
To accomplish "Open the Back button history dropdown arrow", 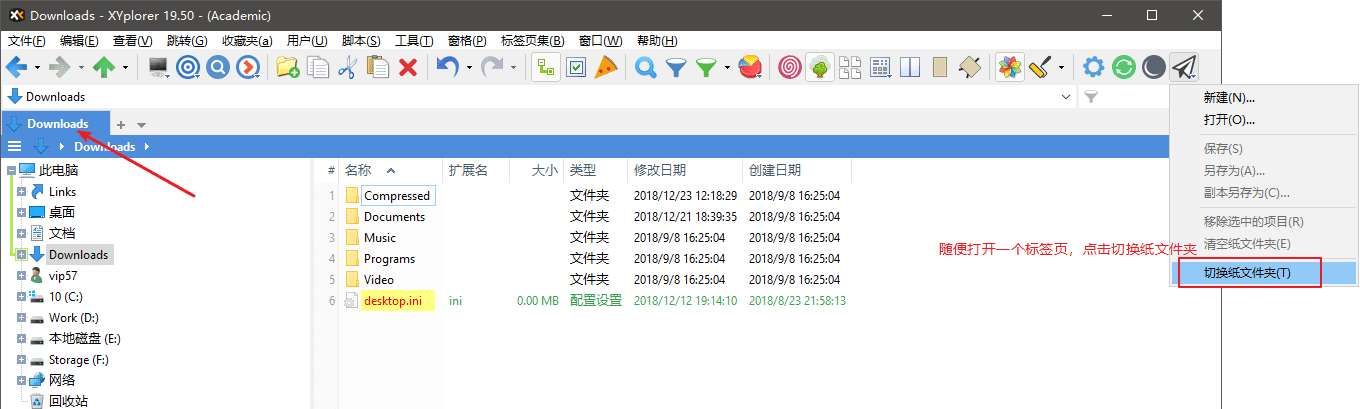I will point(37,68).
